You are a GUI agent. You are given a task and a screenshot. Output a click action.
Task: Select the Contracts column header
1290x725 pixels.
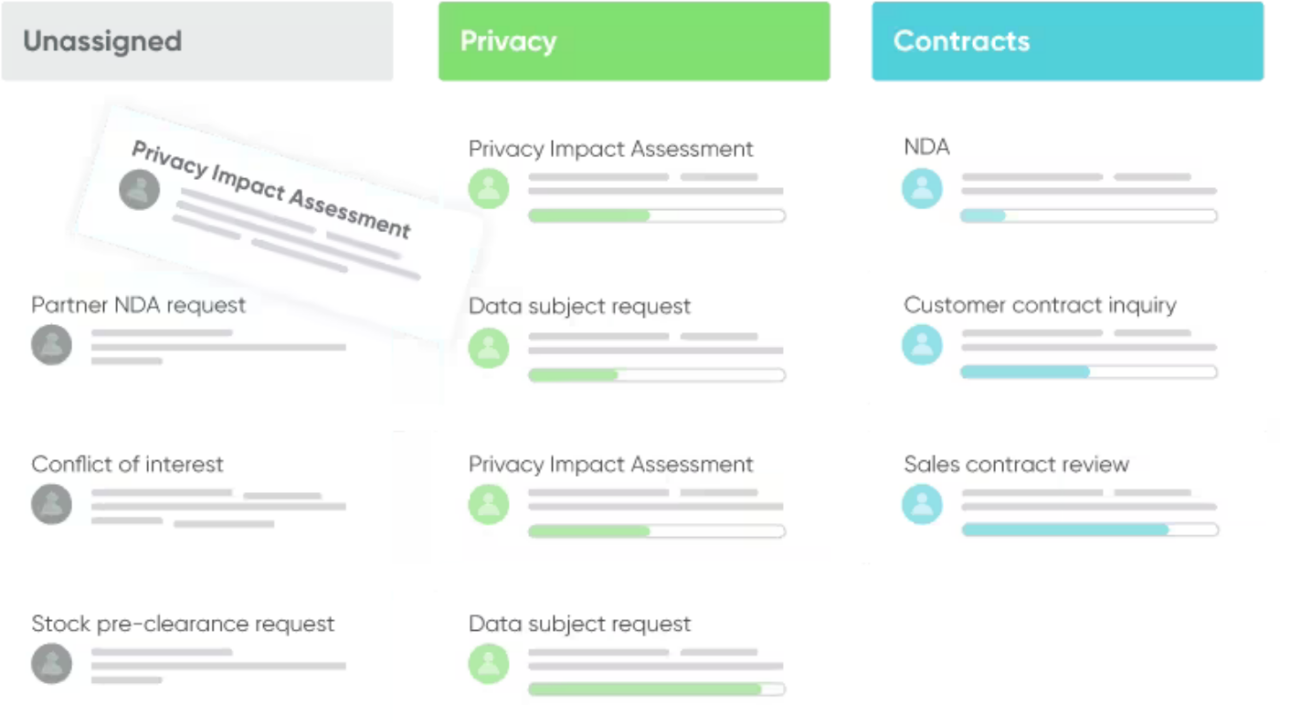[x=1067, y=41]
